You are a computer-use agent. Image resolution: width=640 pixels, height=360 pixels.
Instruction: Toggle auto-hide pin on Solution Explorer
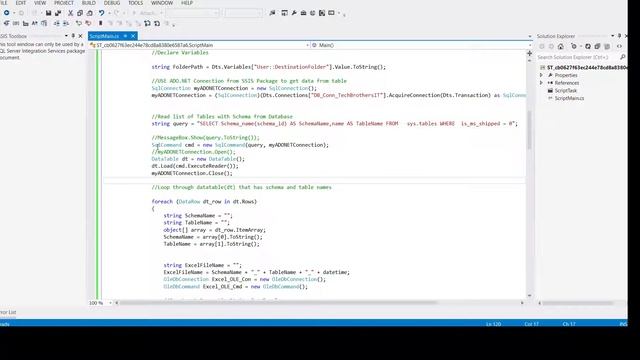(619, 36)
